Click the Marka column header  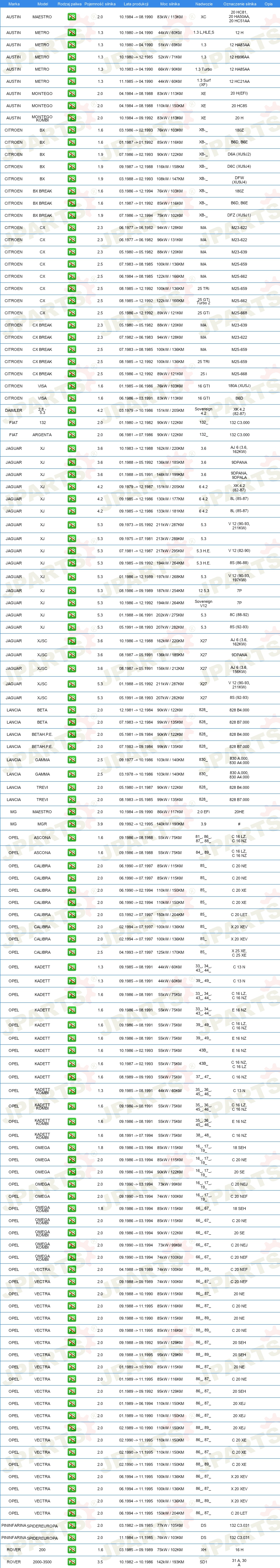click(13, 4)
